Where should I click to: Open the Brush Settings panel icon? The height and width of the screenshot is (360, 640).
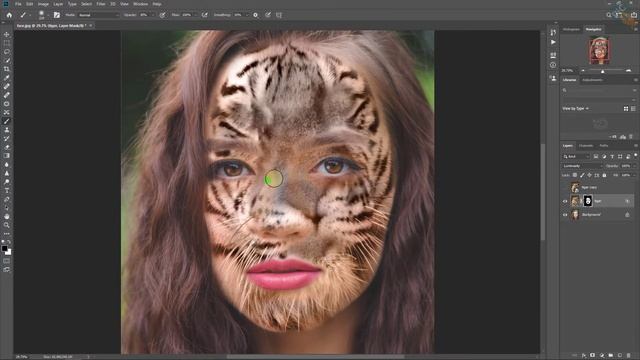coord(57,15)
